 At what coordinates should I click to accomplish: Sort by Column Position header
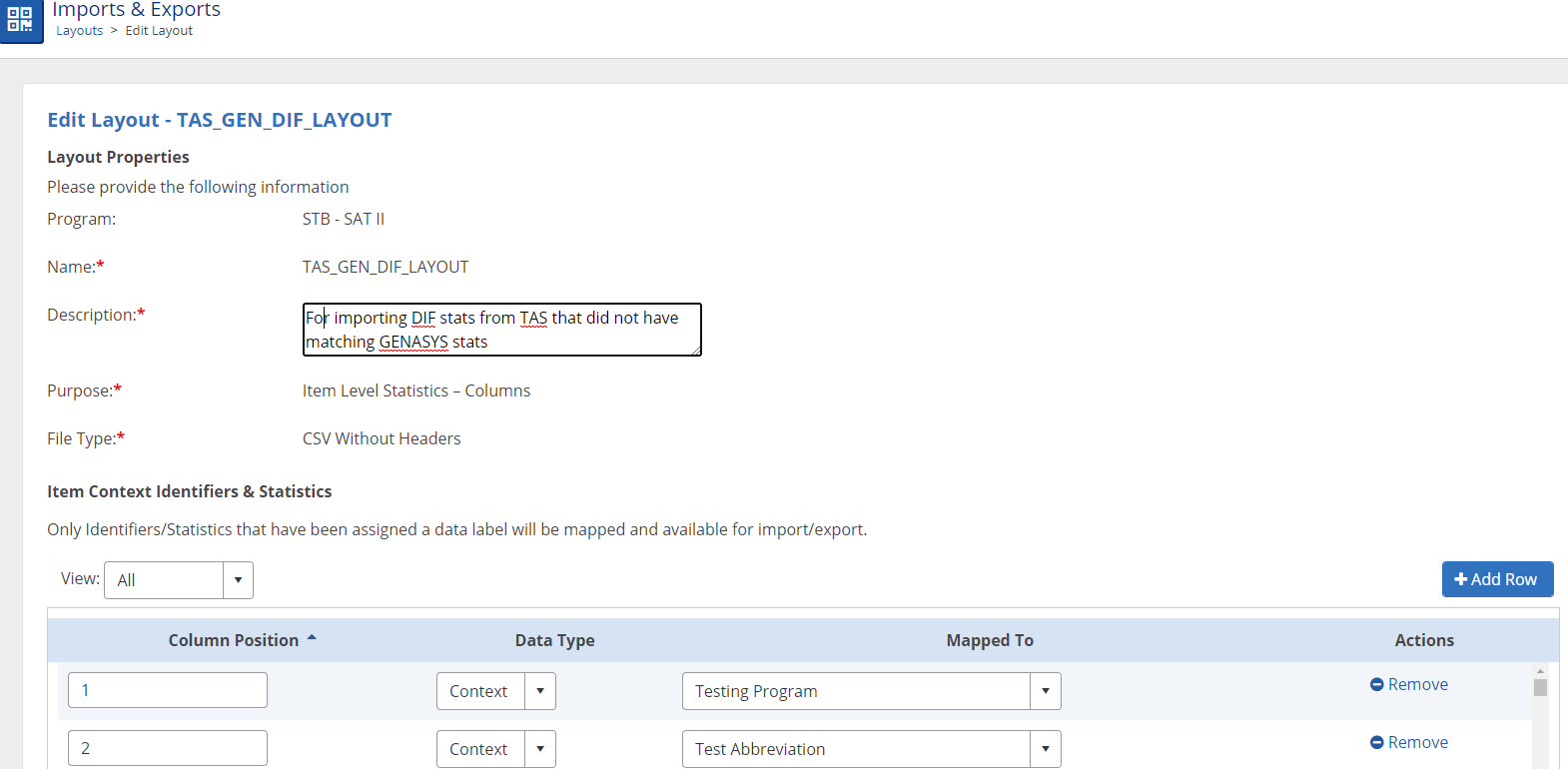(x=234, y=640)
